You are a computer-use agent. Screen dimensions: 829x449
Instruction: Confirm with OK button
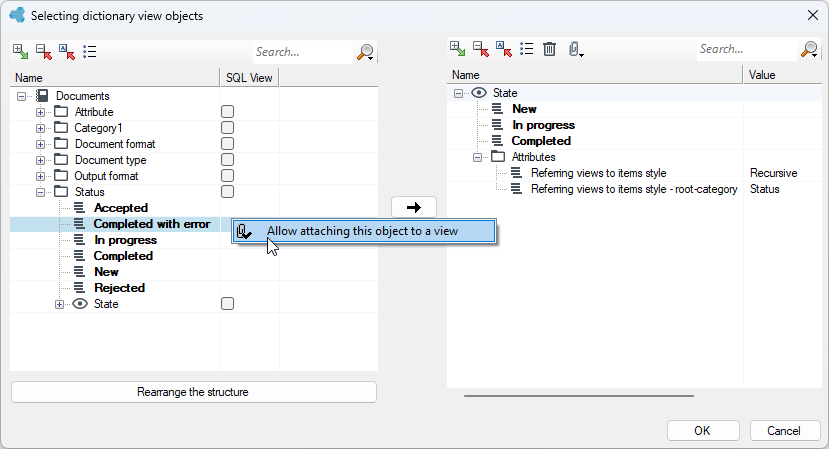703,430
